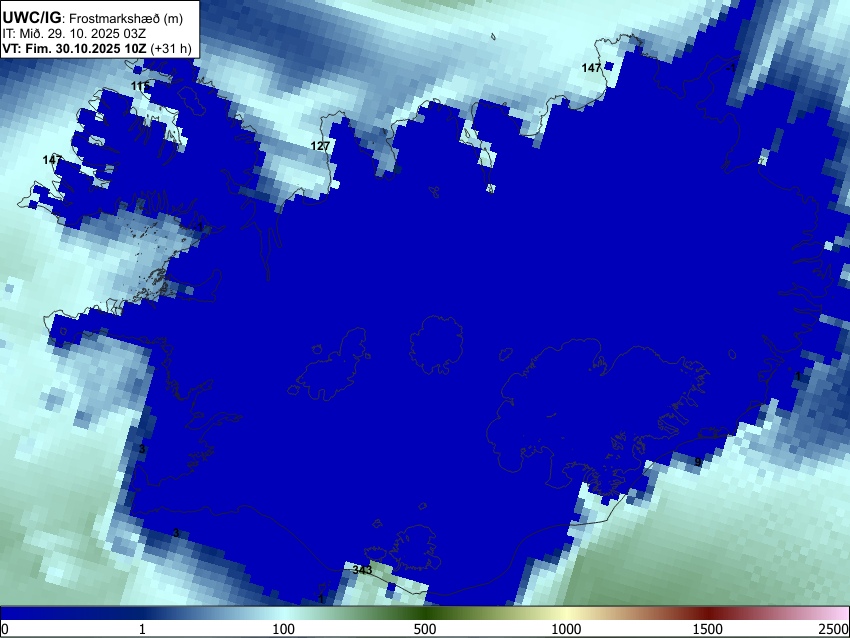Click the color scale tick label 1500

click(x=708, y=629)
